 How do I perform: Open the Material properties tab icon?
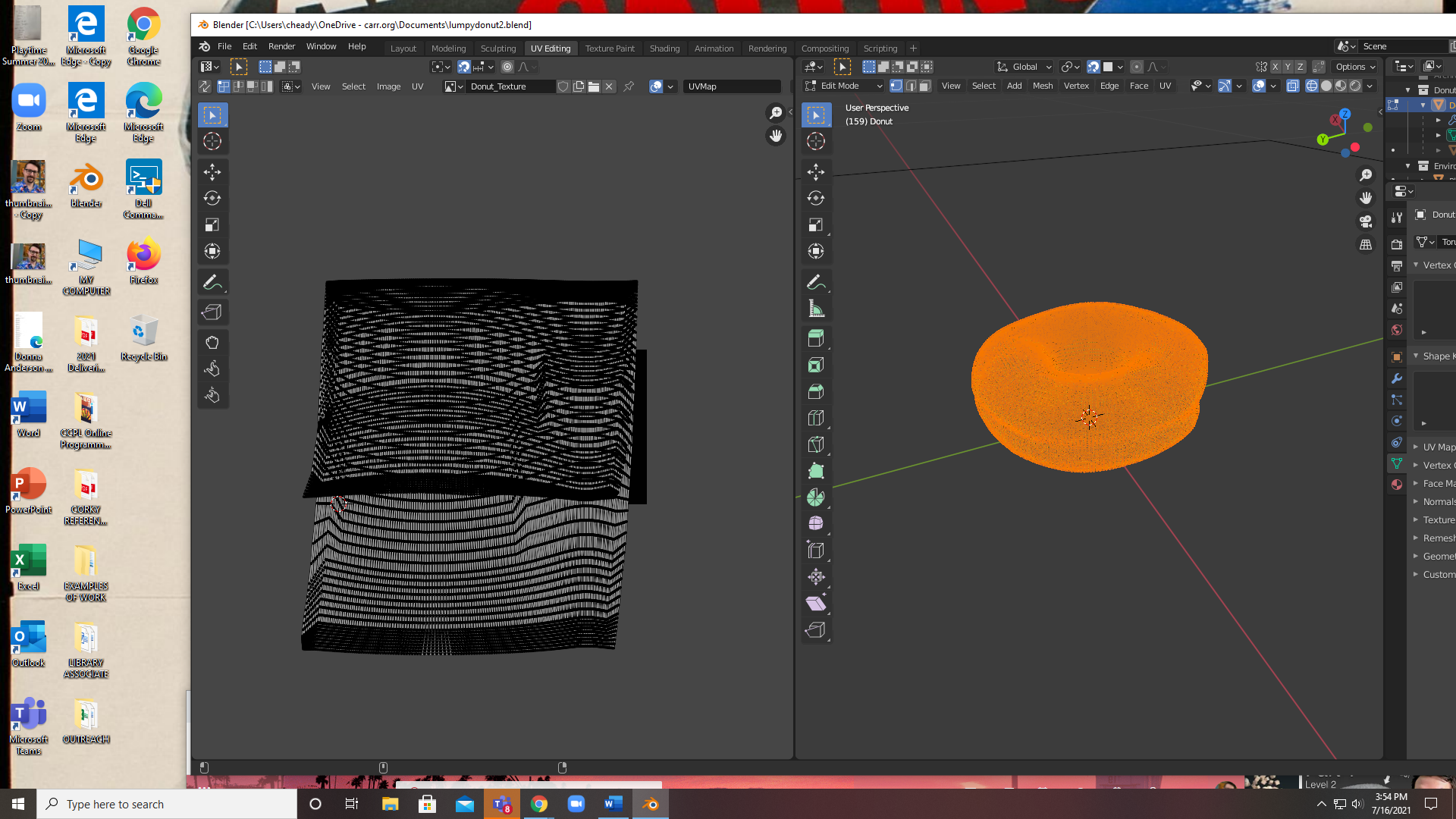(1397, 485)
